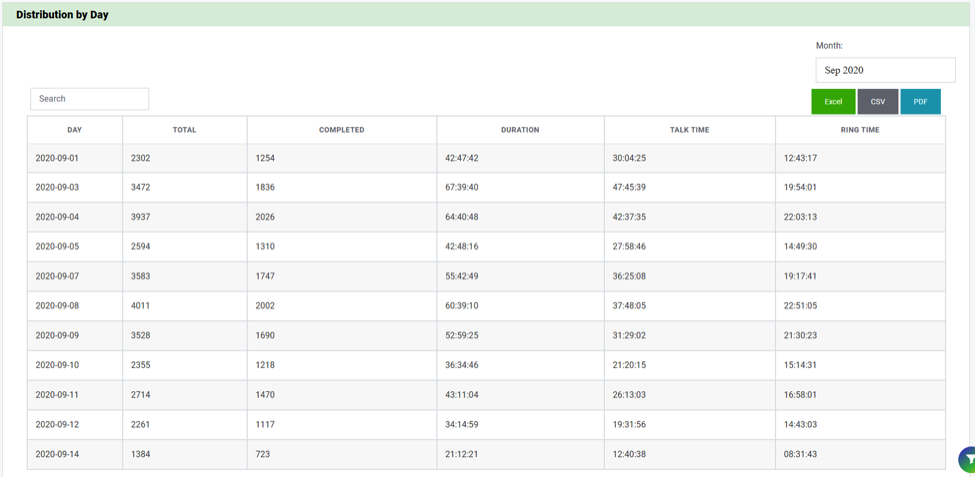The width and height of the screenshot is (975, 478).
Task: Select the ring time cell 14:43:03
Action: pos(800,425)
